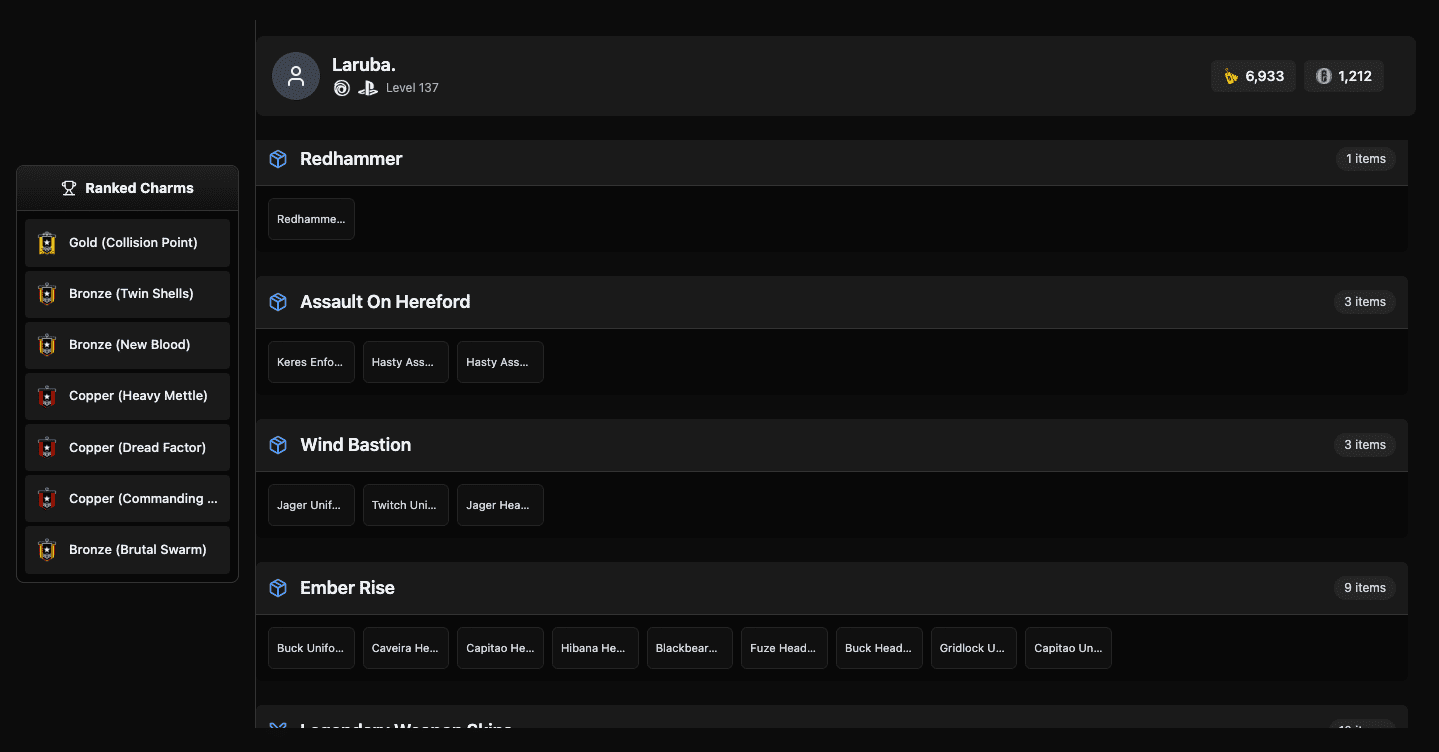
Task: Select Copper (Heavy Mettle) charm
Action: (x=128, y=396)
